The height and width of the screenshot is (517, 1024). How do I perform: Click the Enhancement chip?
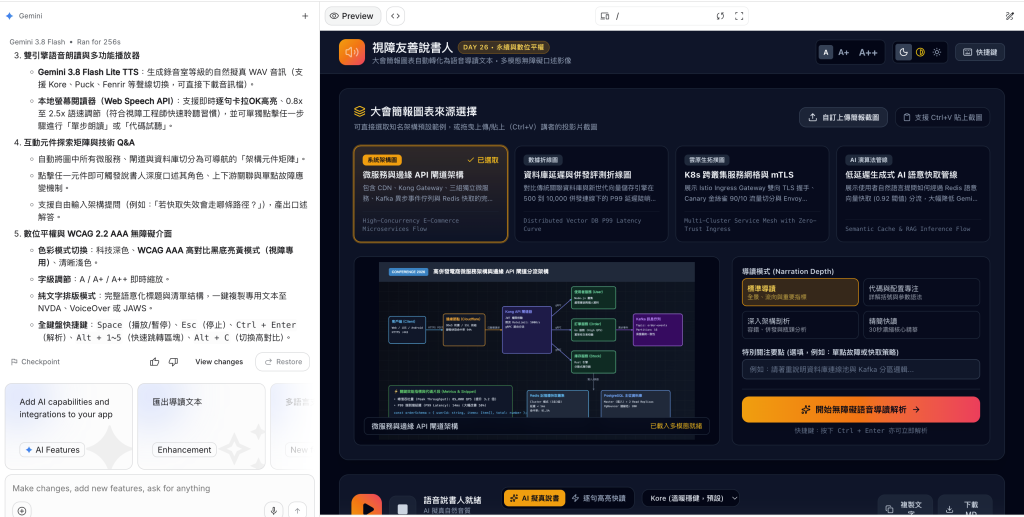[184, 450]
